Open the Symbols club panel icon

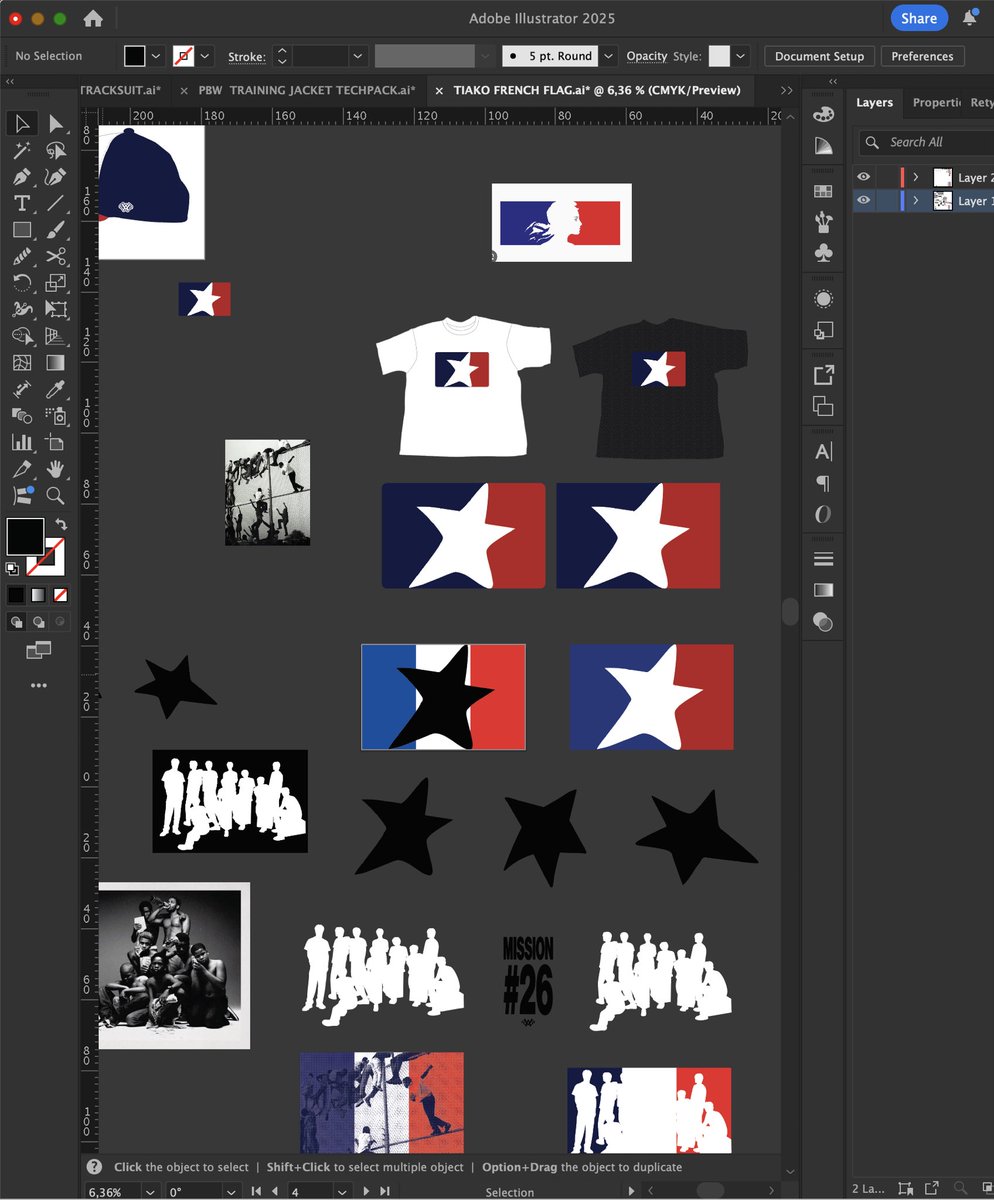pyautogui.click(x=823, y=253)
